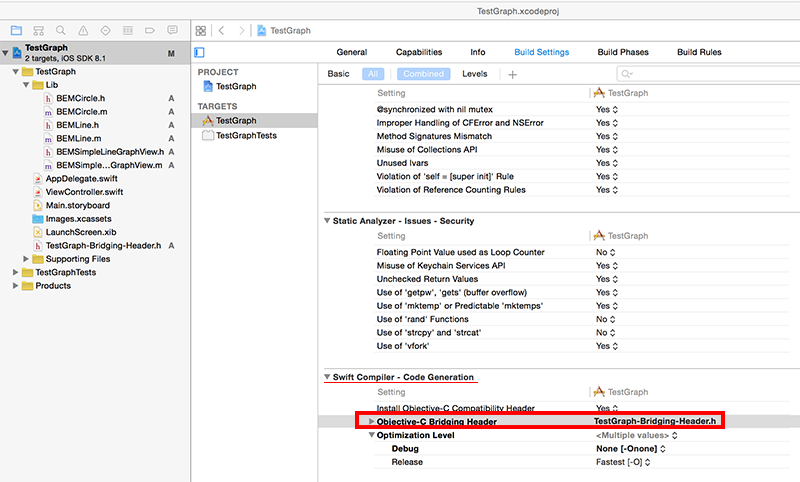
Task: Open the Breakpoint navigator icon
Action: click(x=149, y=31)
